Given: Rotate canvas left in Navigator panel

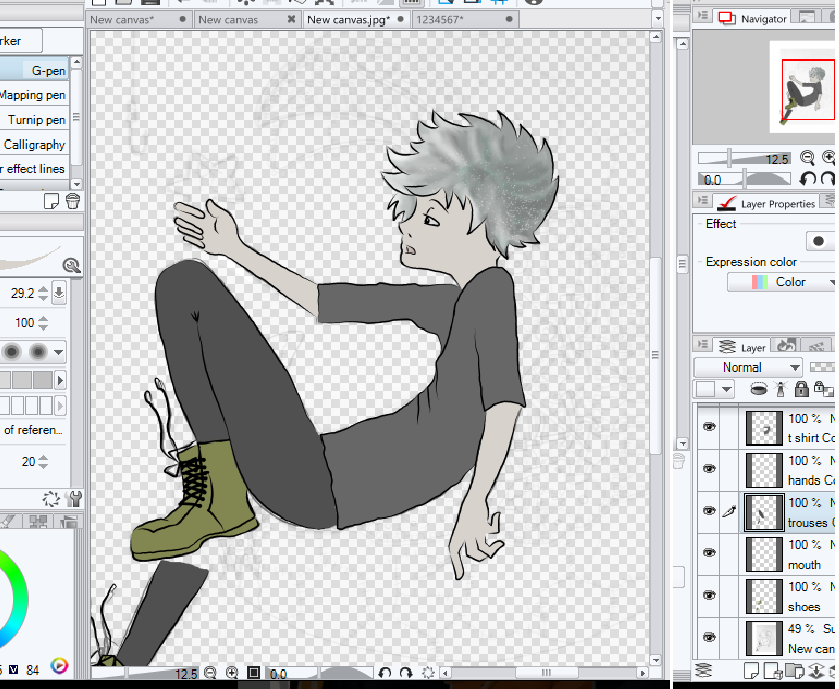Looking at the screenshot, I should click(x=807, y=179).
